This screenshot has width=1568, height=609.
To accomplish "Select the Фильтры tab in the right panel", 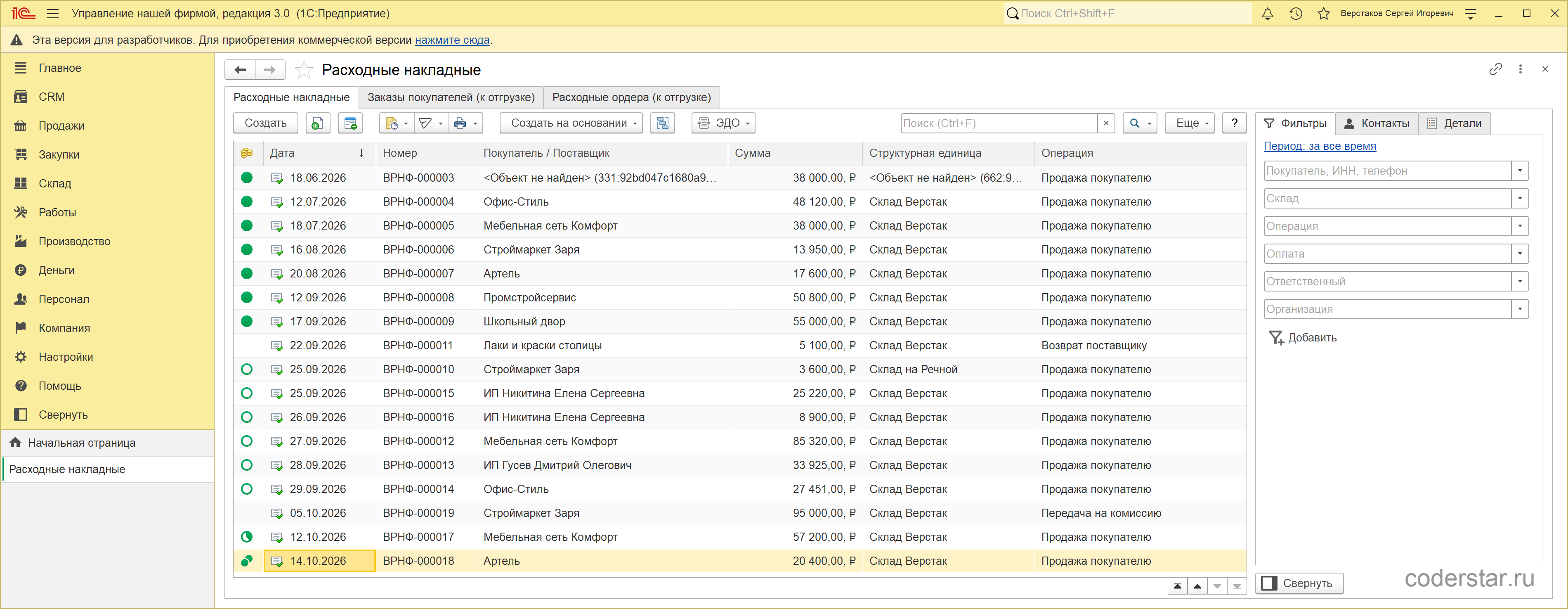I will [1295, 123].
